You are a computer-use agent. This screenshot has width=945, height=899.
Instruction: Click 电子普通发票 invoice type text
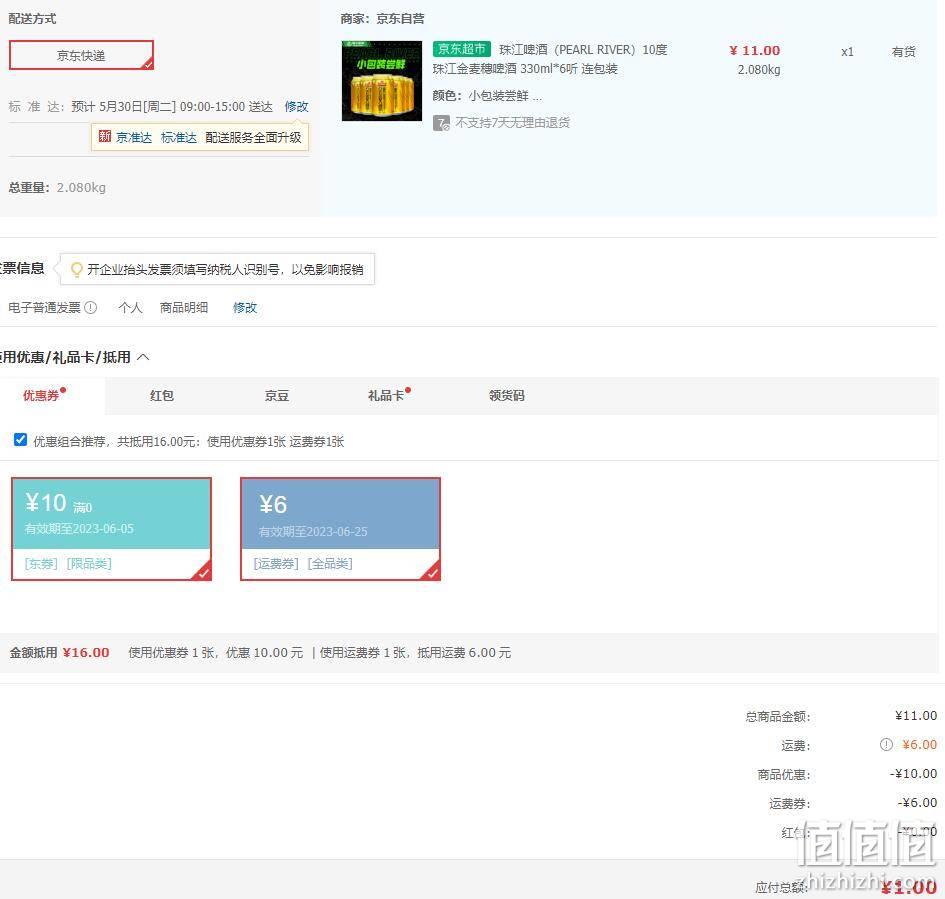45,308
